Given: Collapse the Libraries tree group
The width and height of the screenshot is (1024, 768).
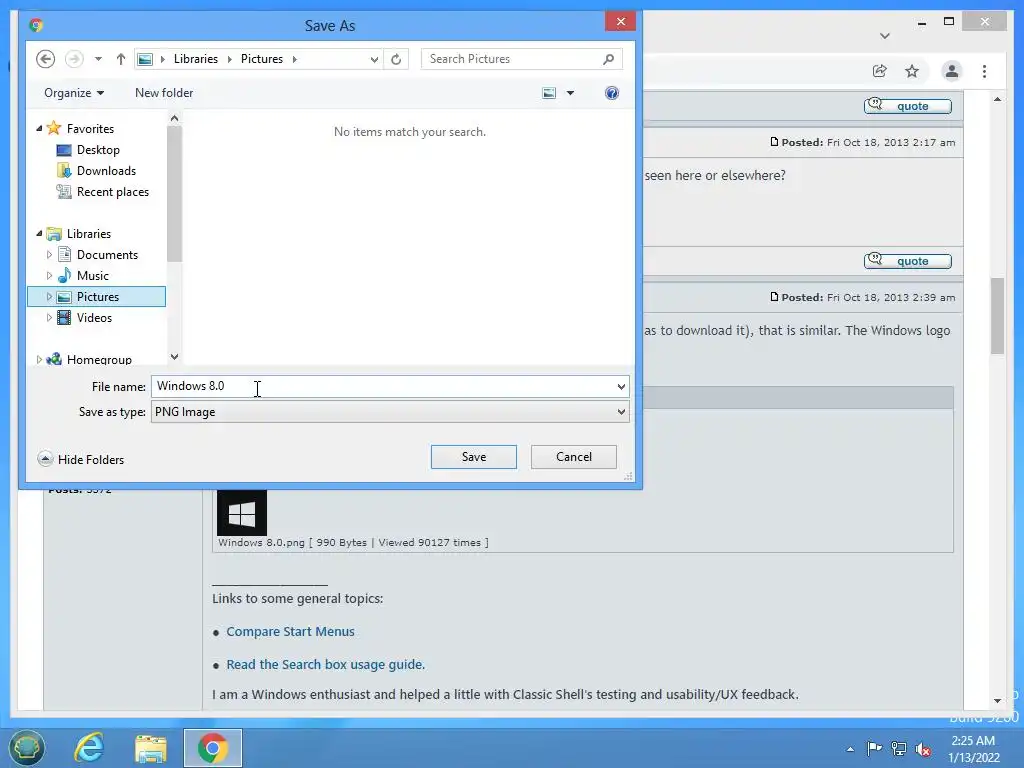Looking at the screenshot, I should (x=39, y=233).
